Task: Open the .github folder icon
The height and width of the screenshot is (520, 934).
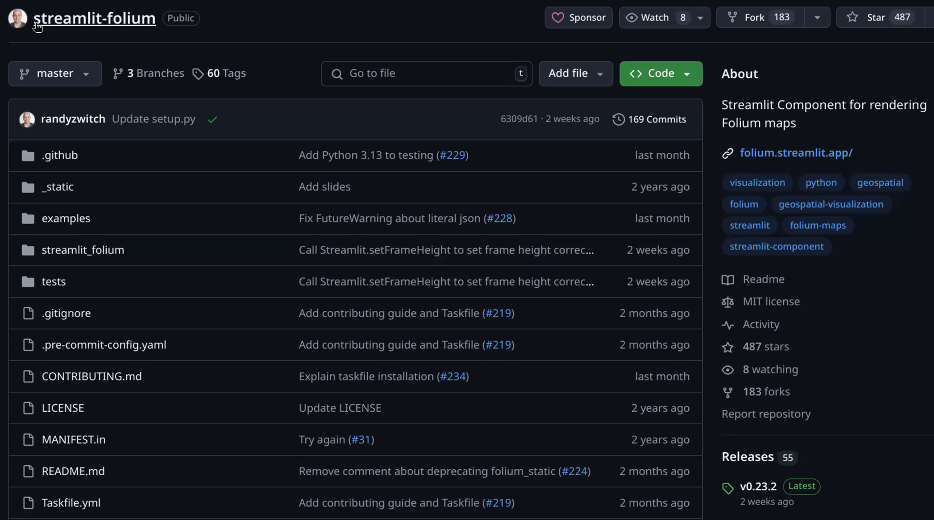Action: pos(28,155)
